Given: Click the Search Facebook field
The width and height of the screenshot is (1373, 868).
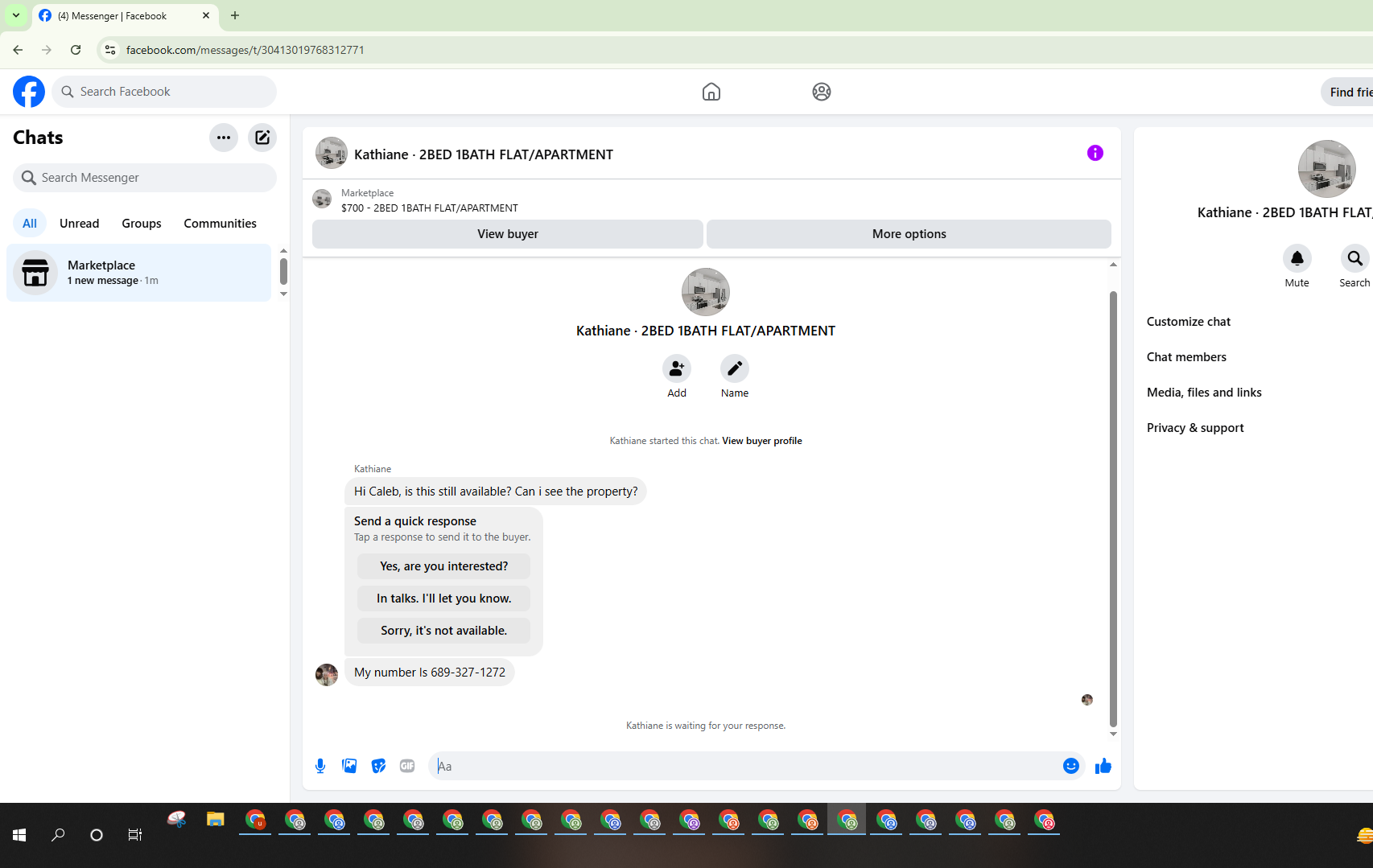Looking at the screenshot, I should coord(164,92).
